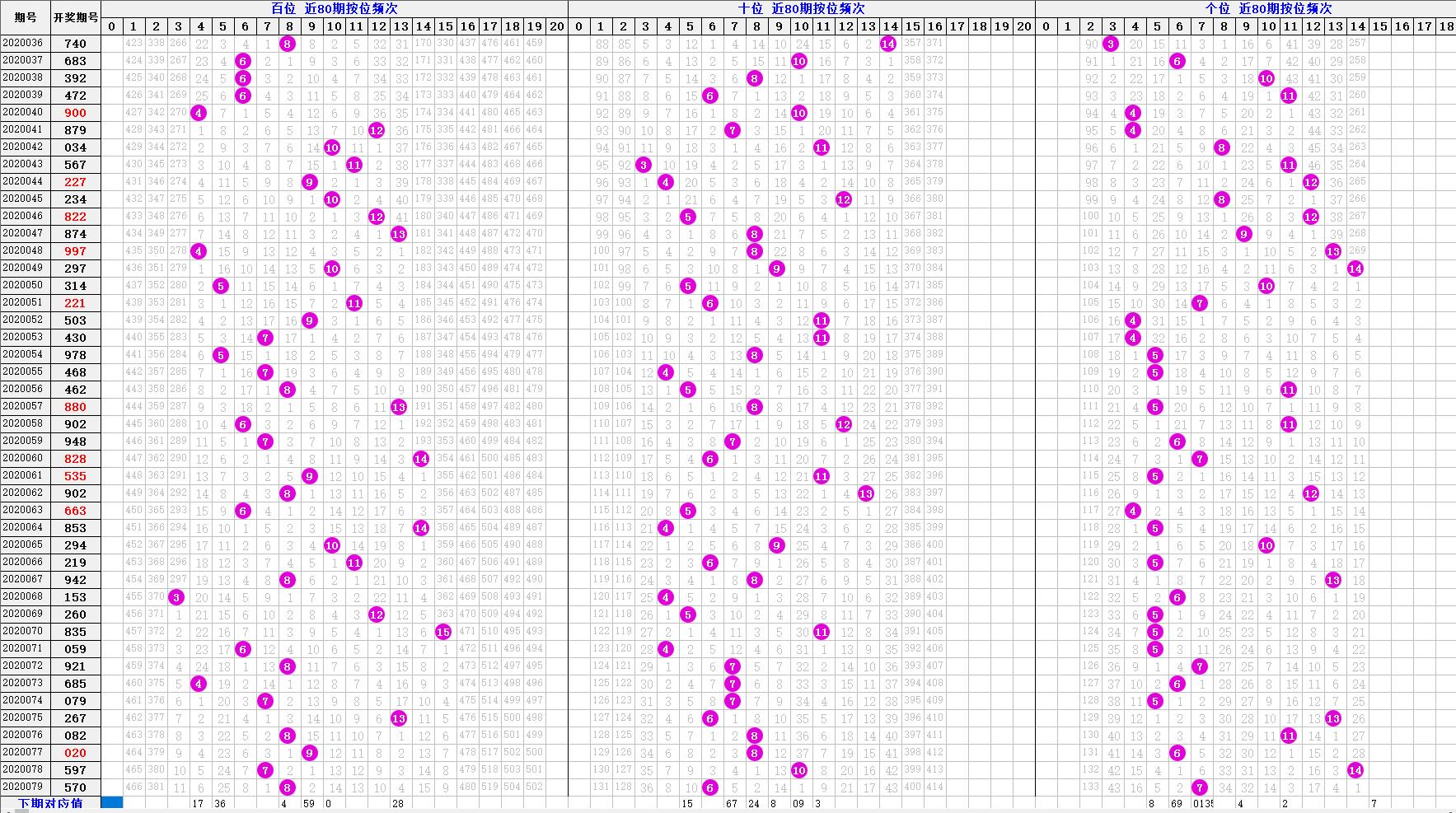Select issue number 2020073
Viewport: 1456px width, 813px height.
coord(23,683)
